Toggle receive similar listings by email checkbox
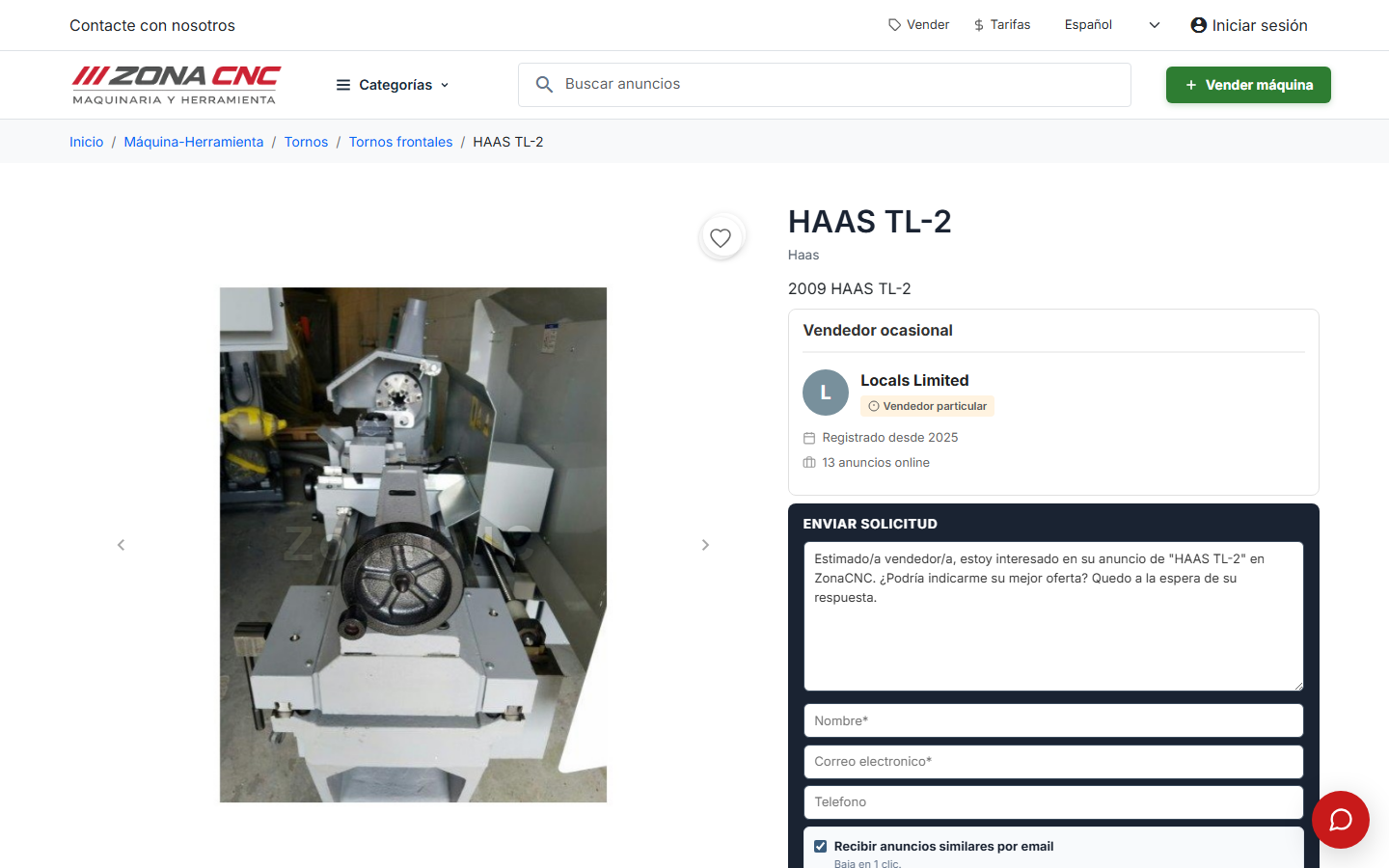 click(x=821, y=847)
